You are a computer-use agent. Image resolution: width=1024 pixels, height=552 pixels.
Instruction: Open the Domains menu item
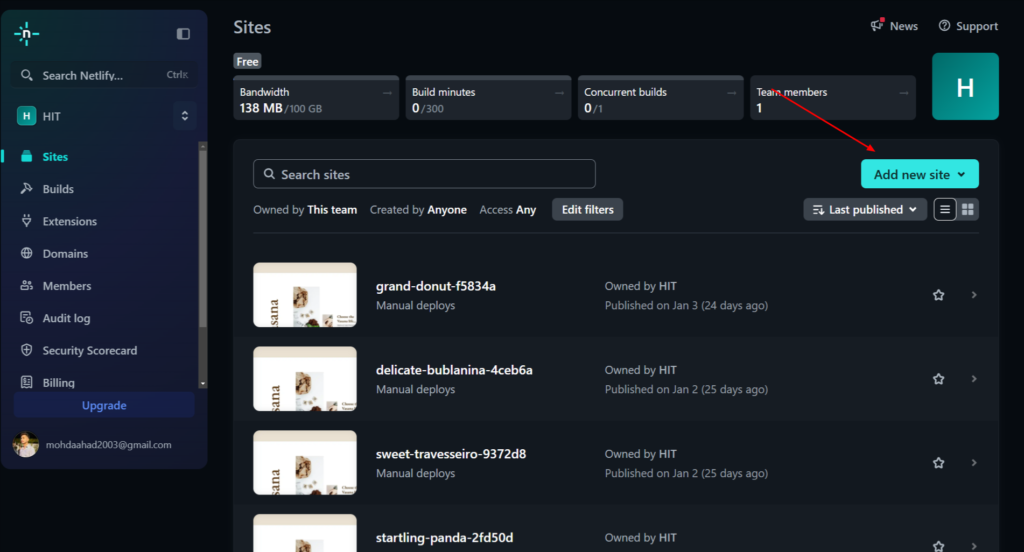click(x=65, y=253)
